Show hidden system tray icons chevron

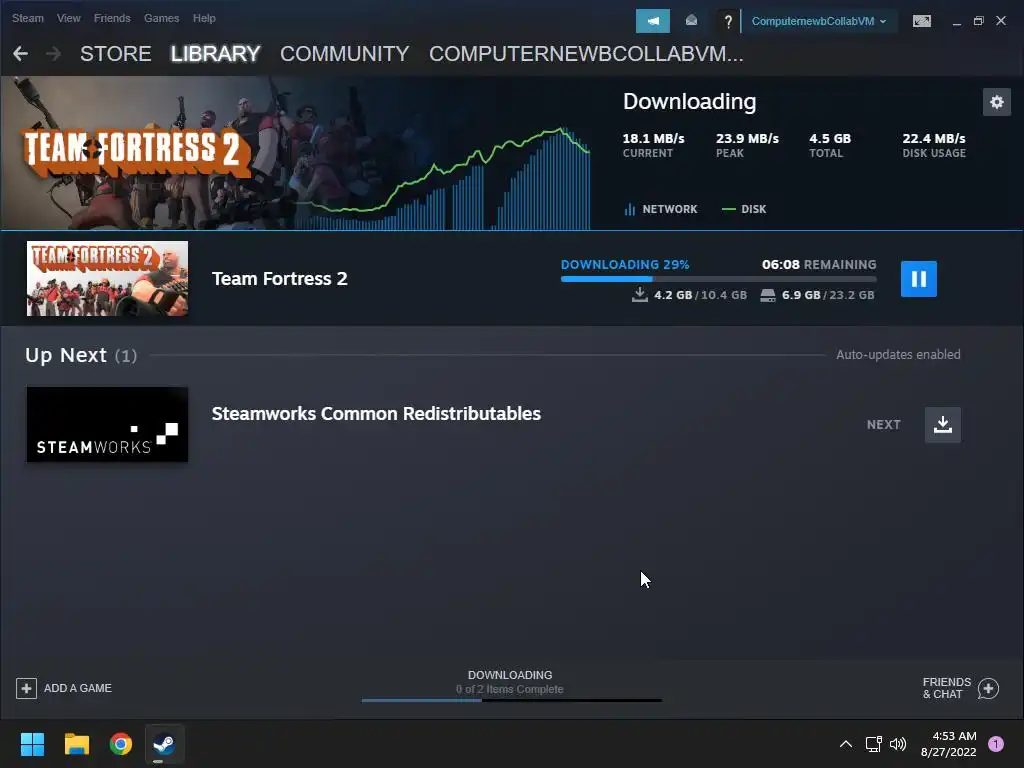tap(845, 744)
